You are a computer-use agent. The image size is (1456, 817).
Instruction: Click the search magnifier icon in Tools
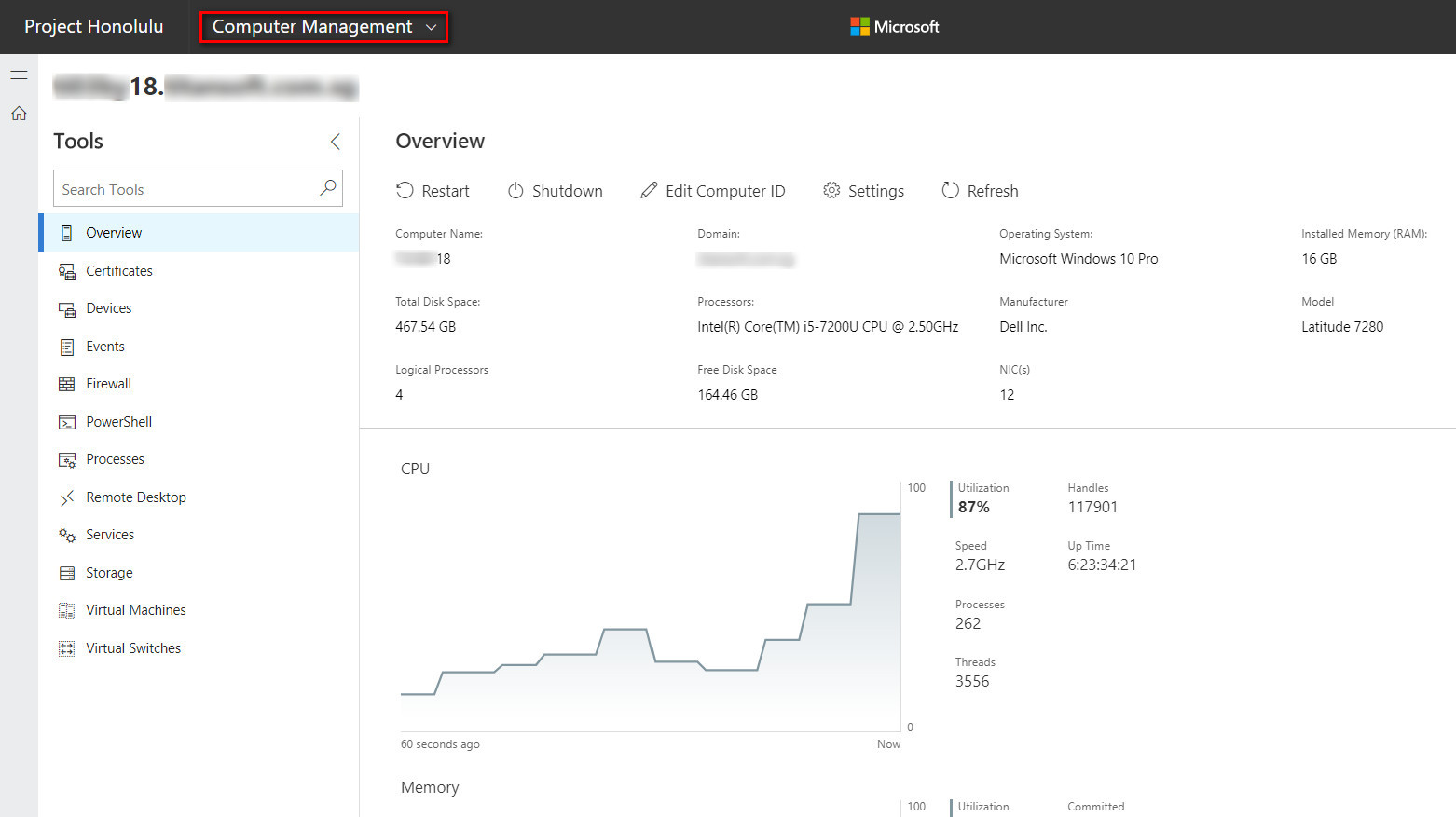[x=327, y=188]
